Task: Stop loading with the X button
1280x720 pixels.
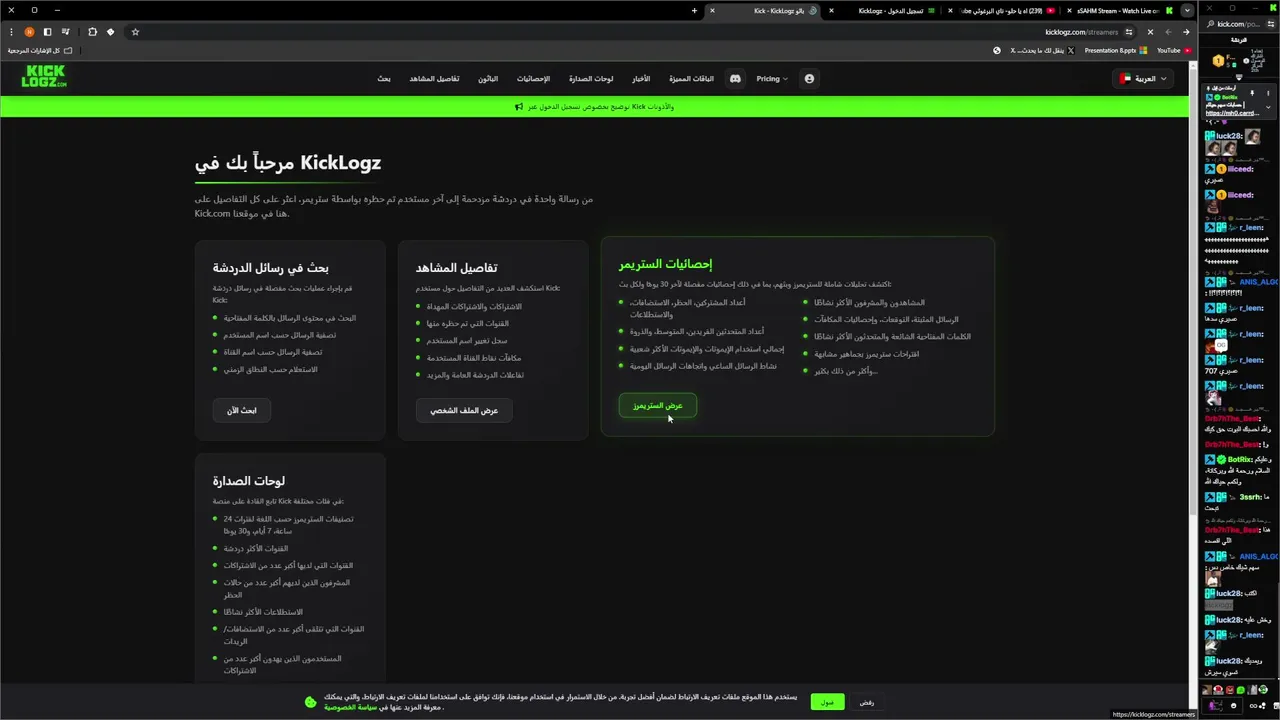Action: (x=1150, y=32)
